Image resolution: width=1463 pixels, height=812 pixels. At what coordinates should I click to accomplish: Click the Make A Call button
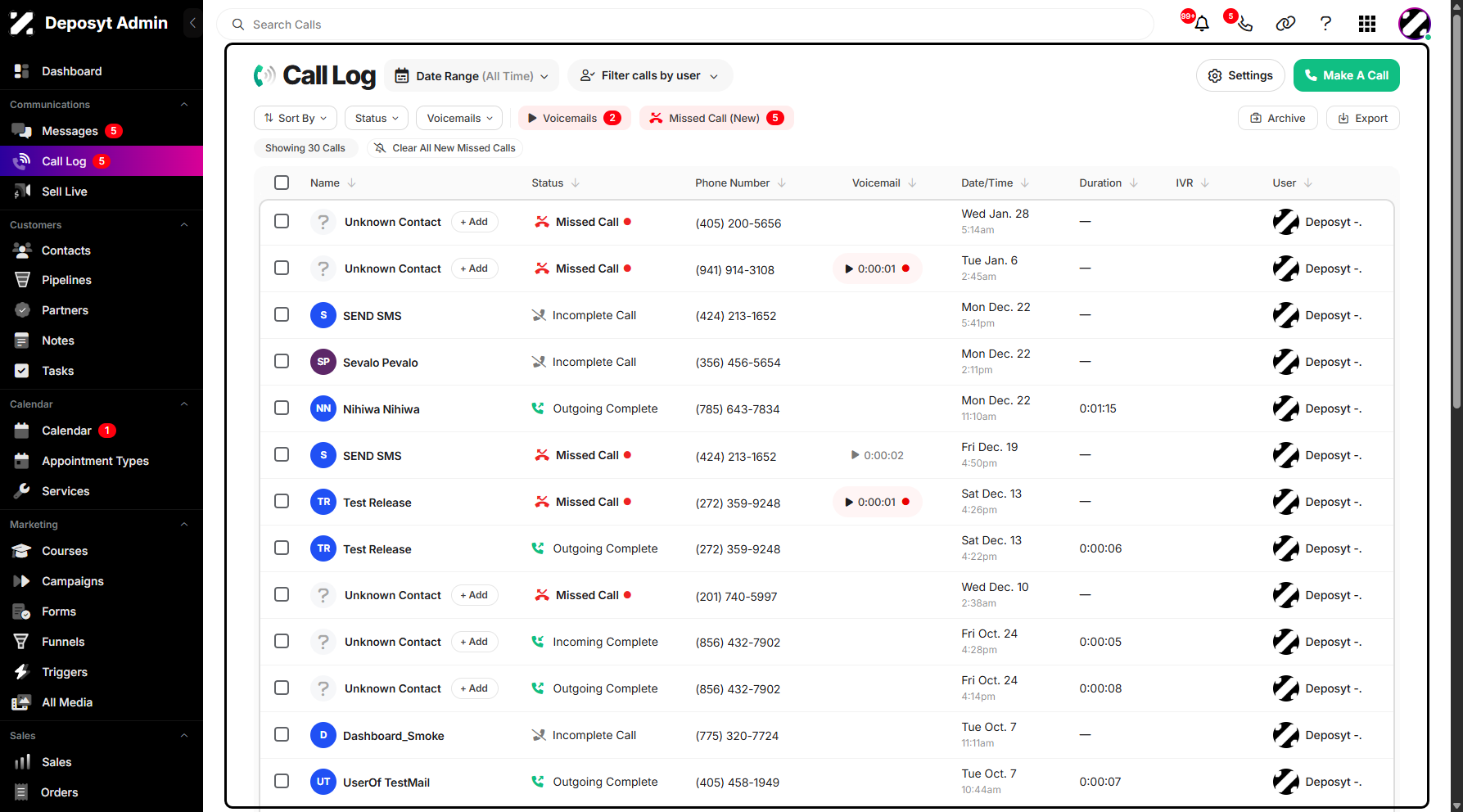pos(1346,75)
